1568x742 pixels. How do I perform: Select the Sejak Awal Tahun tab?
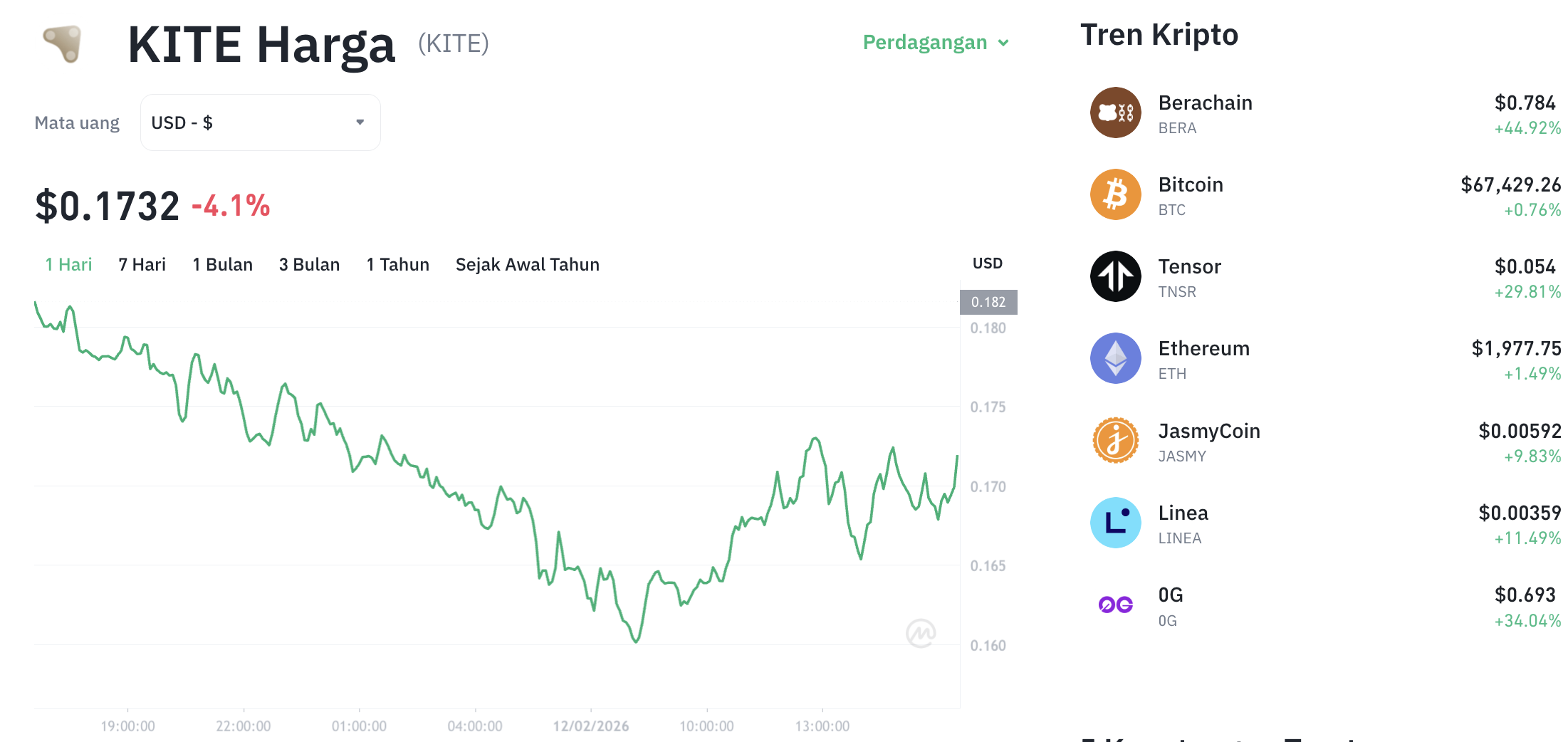(527, 264)
